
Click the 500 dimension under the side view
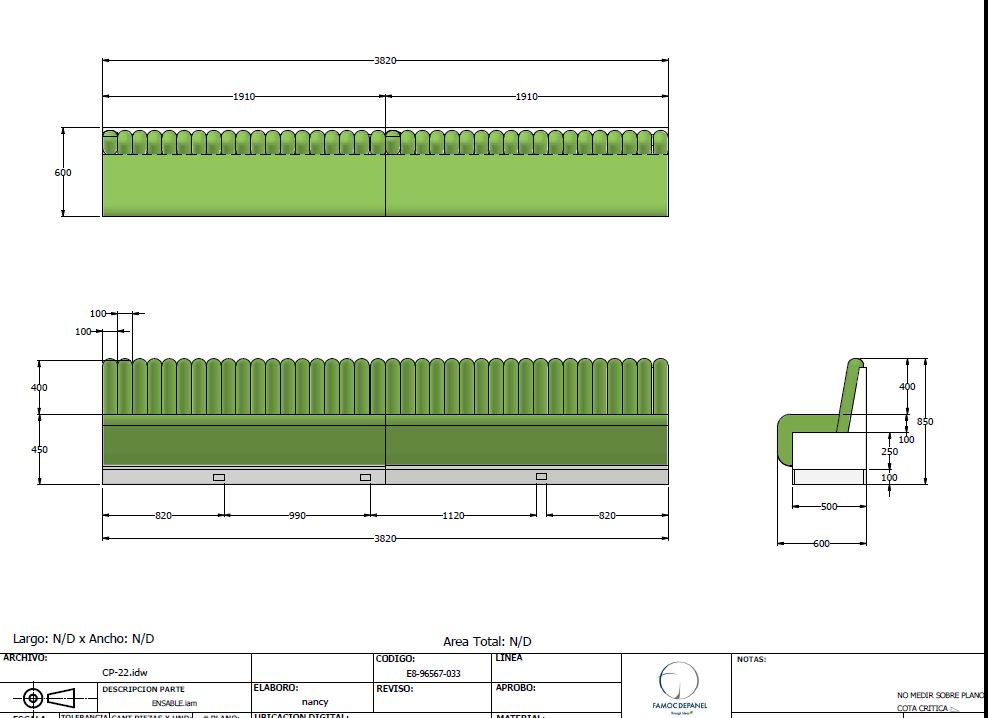tap(829, 507)
